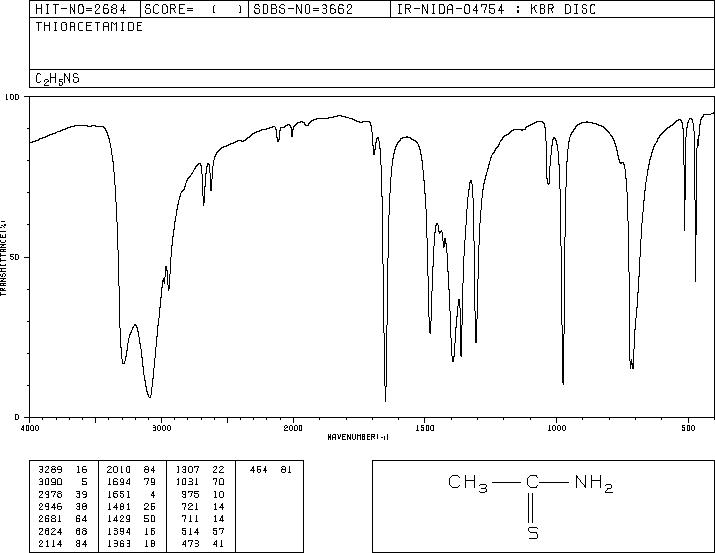The image size is (715, 553).
Task: Select the SCORE= header field
Action: click(194, 10)
